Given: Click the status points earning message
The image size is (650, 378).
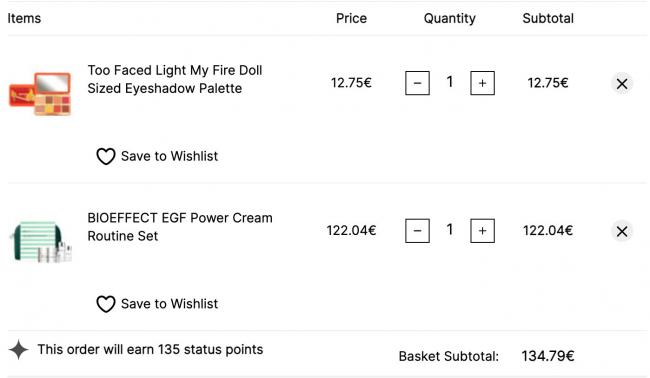Looking at the screenshot, I should 150,349.
